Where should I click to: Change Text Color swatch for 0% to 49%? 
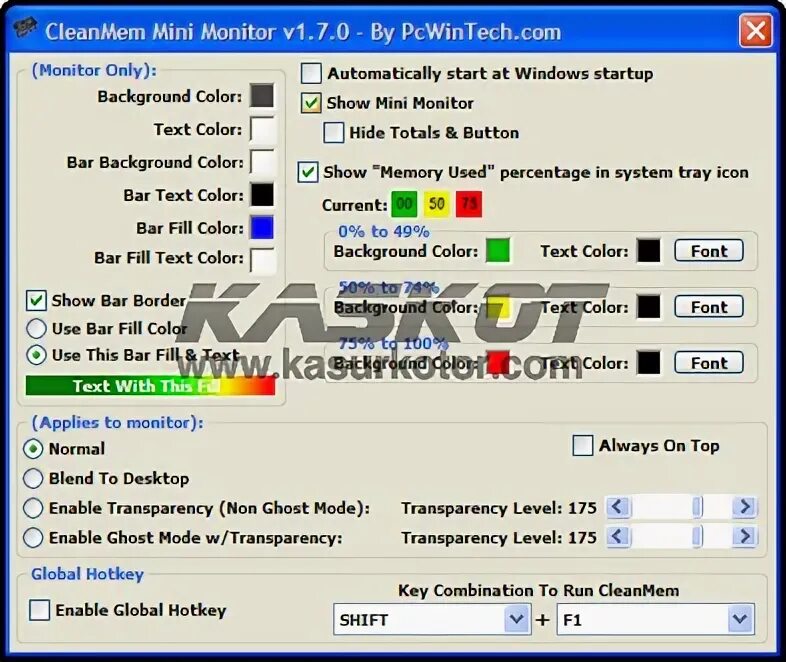click(x=649, y=251)
